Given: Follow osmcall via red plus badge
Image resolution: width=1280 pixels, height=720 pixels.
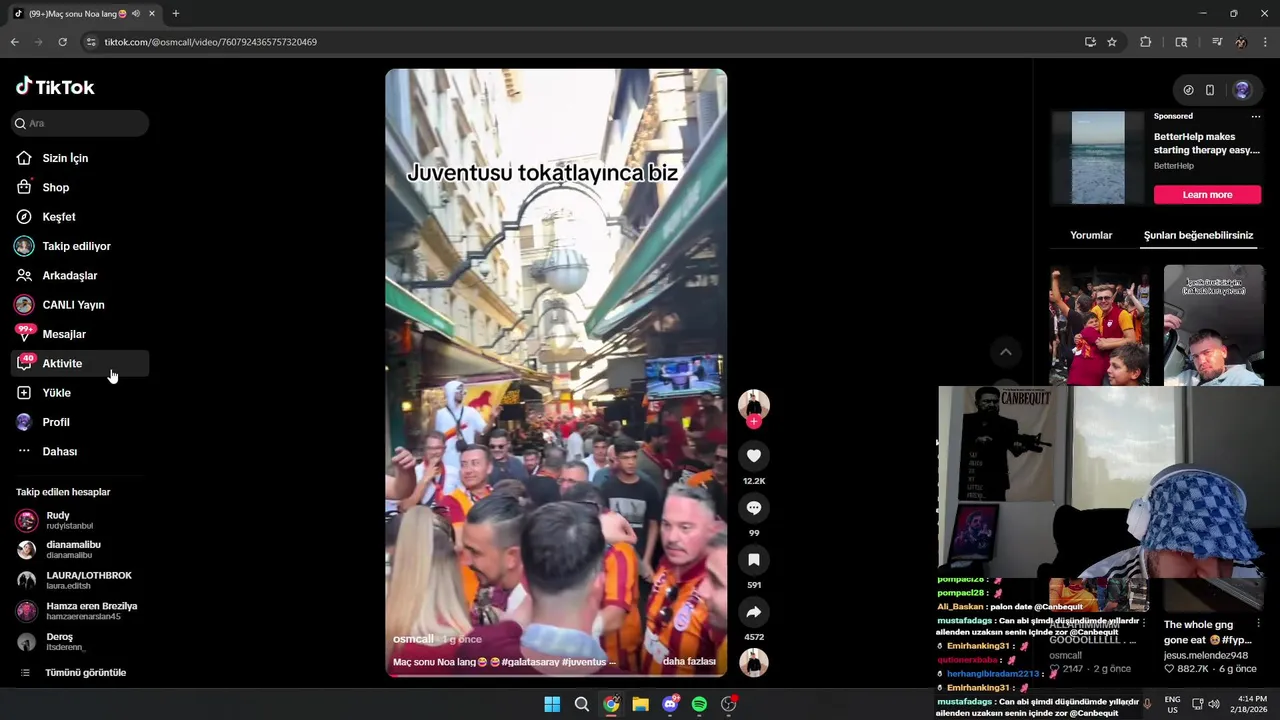Looking at the screenshot, I should point(754,422).
